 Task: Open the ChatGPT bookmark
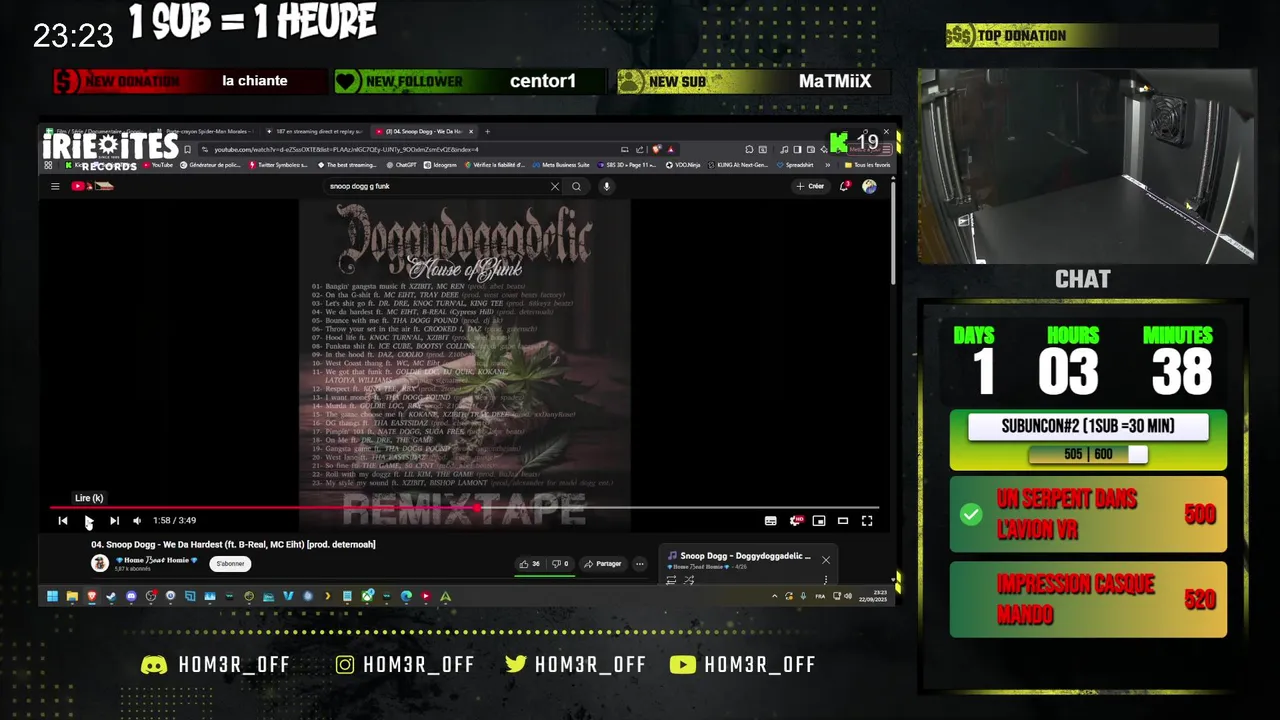coord(401,165)
